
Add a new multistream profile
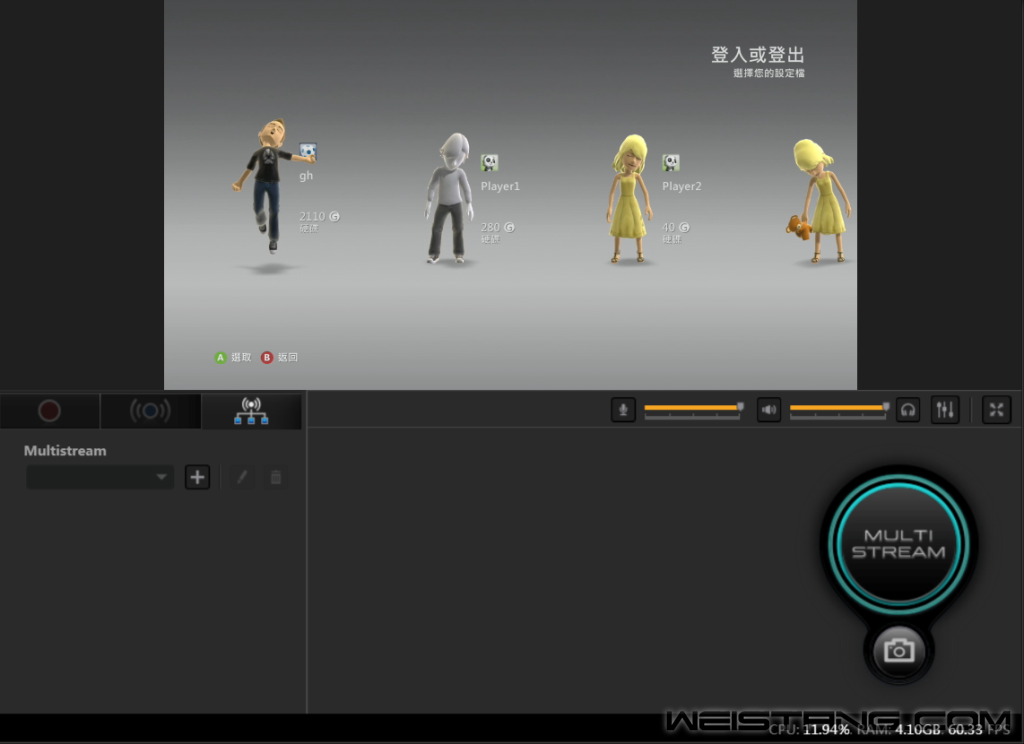pyautogui.click(x=197, y=477)
